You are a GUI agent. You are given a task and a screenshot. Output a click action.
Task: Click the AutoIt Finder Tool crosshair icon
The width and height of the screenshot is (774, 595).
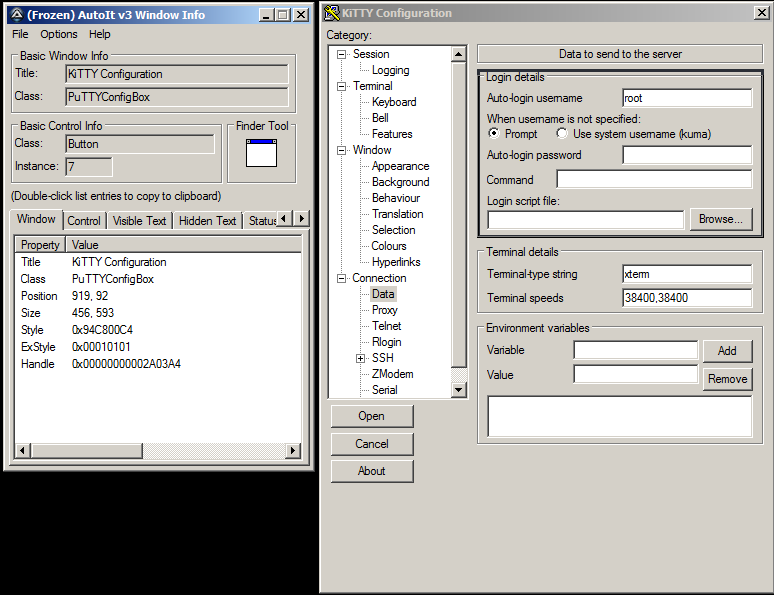tap(261, 153)
